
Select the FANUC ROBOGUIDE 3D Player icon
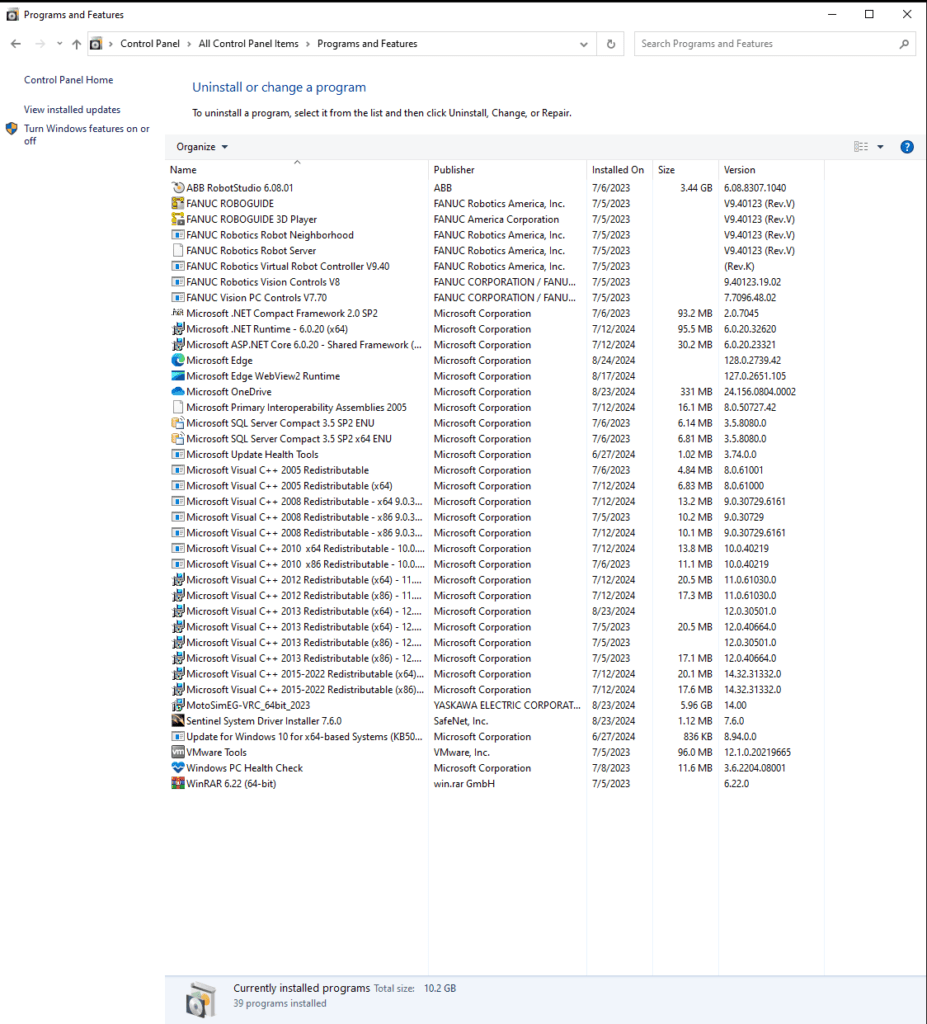(178, 219)
